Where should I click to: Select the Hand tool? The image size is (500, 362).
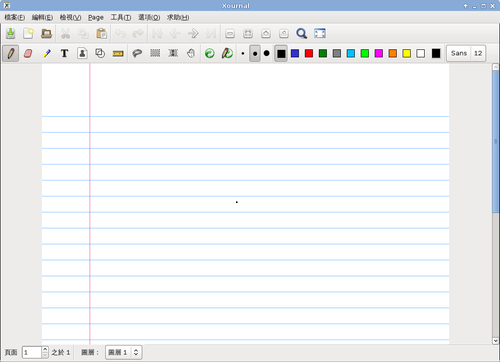point(191,53)
